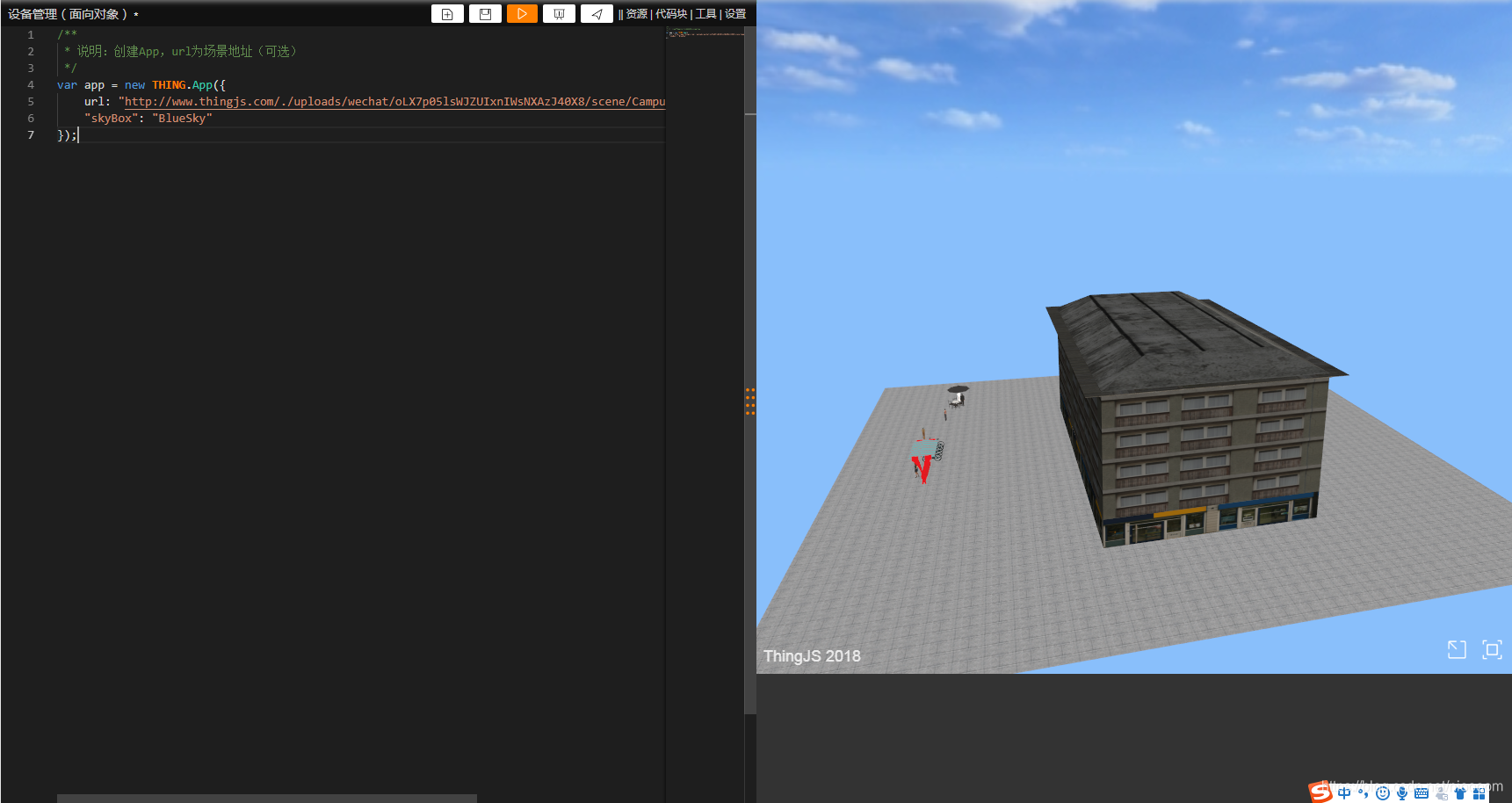Select the 设备管理 file title tab

[x=73, y=14]
